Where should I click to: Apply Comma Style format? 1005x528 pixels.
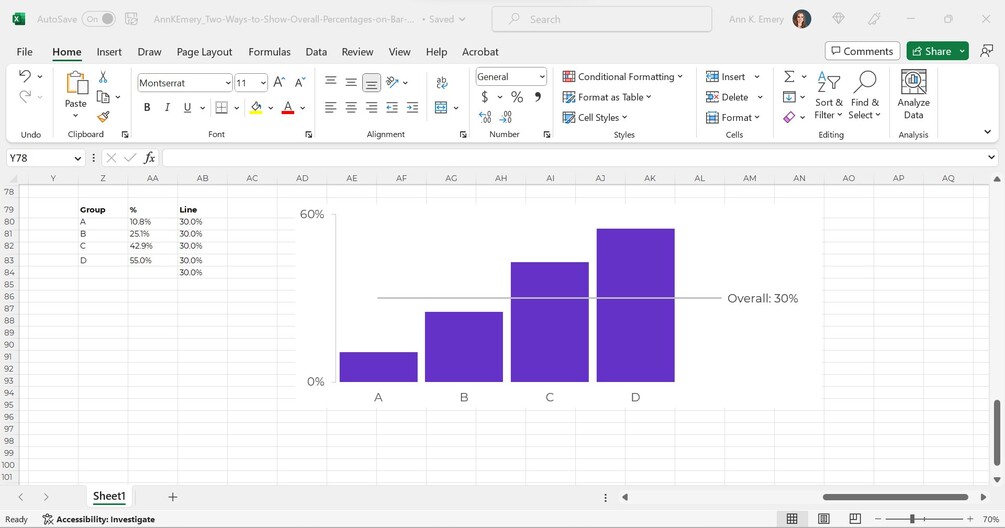[538, 97]
